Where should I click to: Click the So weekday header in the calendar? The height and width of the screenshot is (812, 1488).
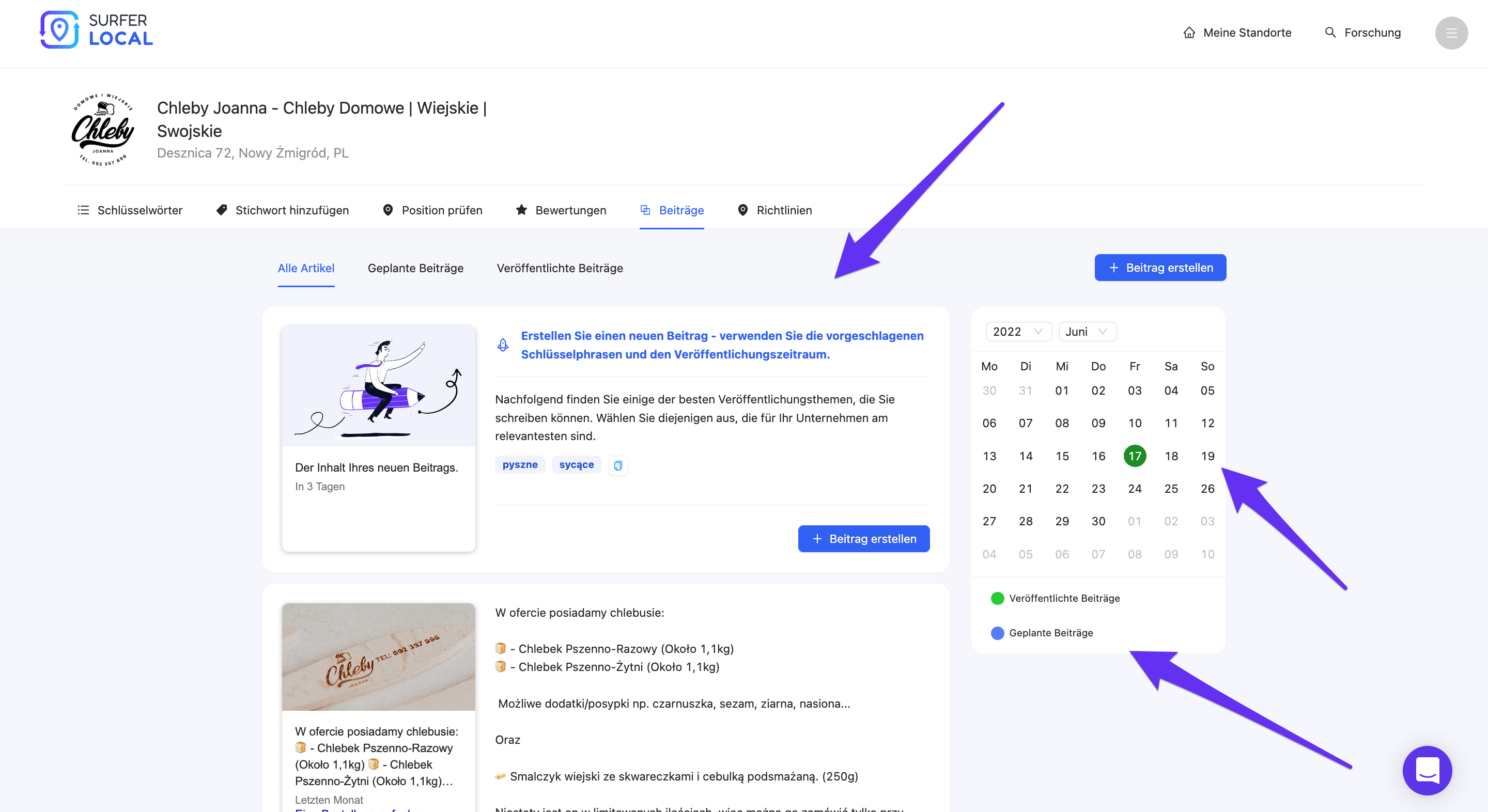1207,366
